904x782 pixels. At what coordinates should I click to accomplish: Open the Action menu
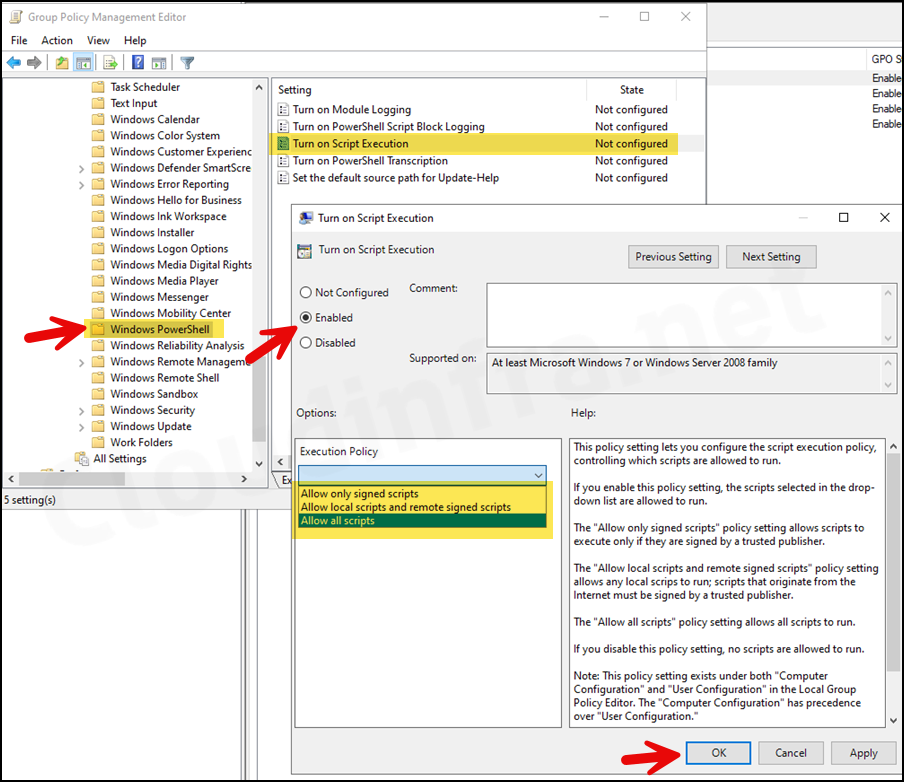57,40
